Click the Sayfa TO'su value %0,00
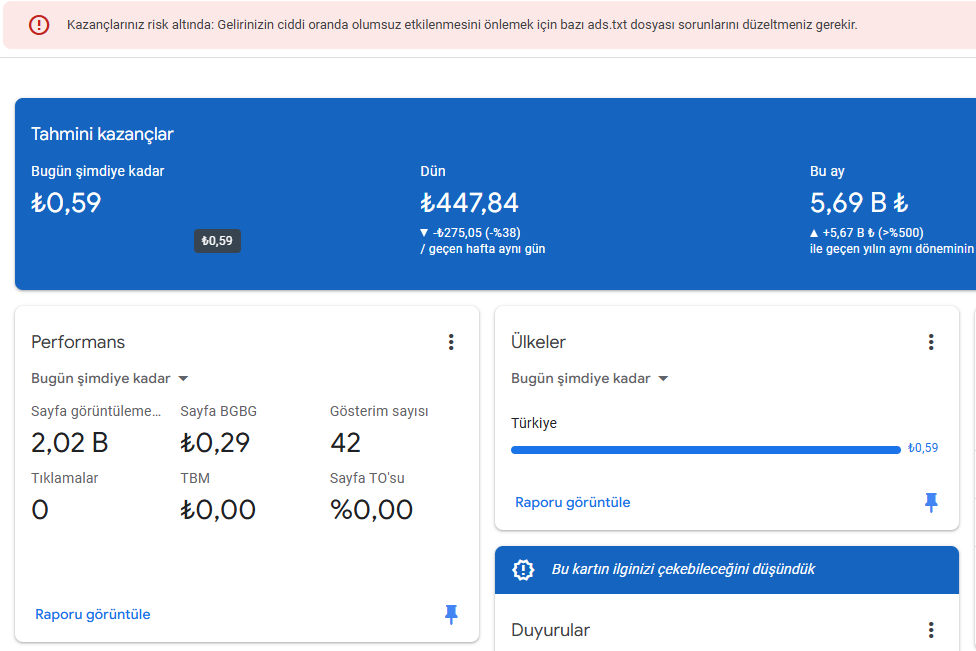This screenshot has height=651, width=976. click(372, 510)
